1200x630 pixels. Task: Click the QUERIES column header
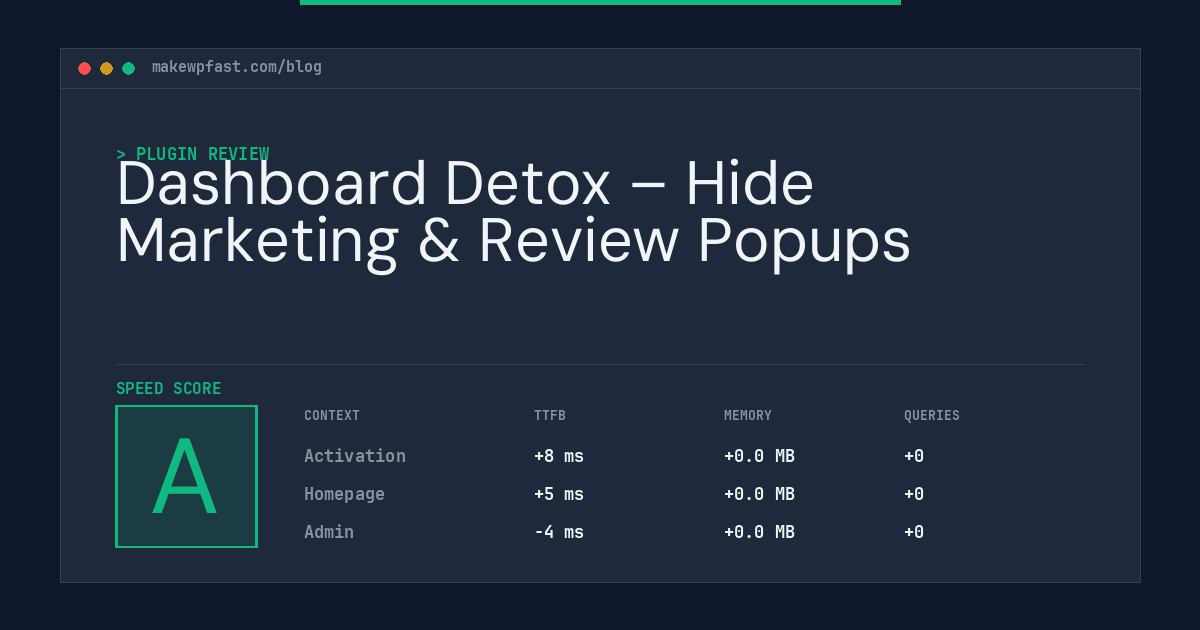coord(932,416)
